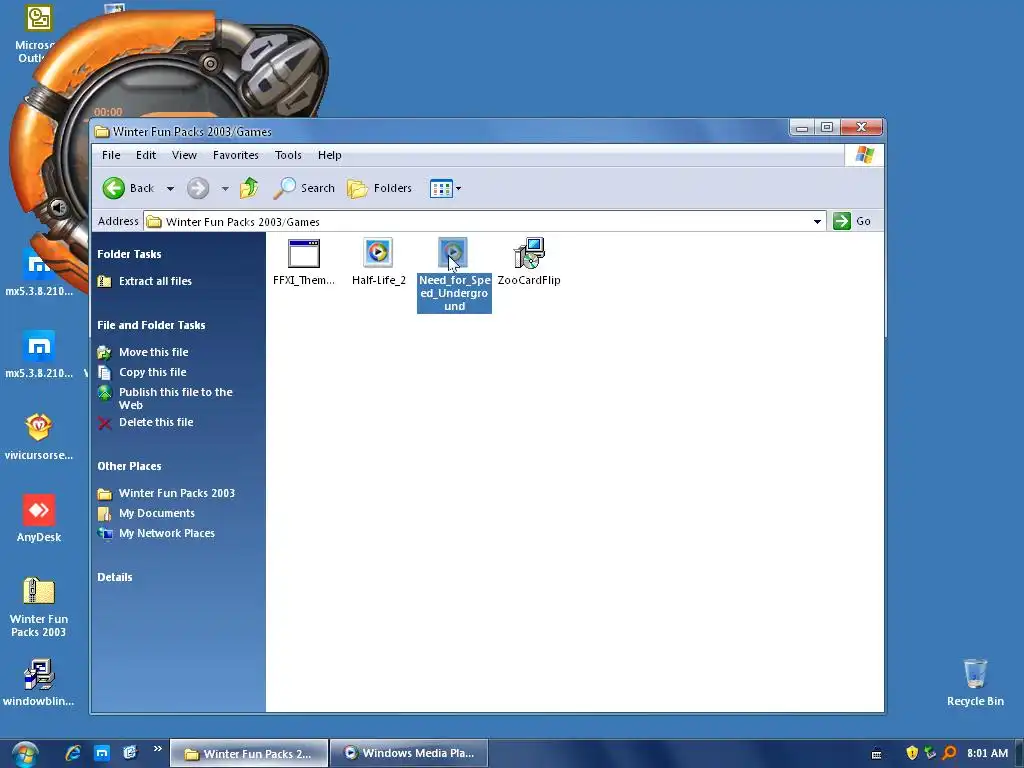Open the Help menu
This screenshot has width=1024, height=768.
[330, 155]
